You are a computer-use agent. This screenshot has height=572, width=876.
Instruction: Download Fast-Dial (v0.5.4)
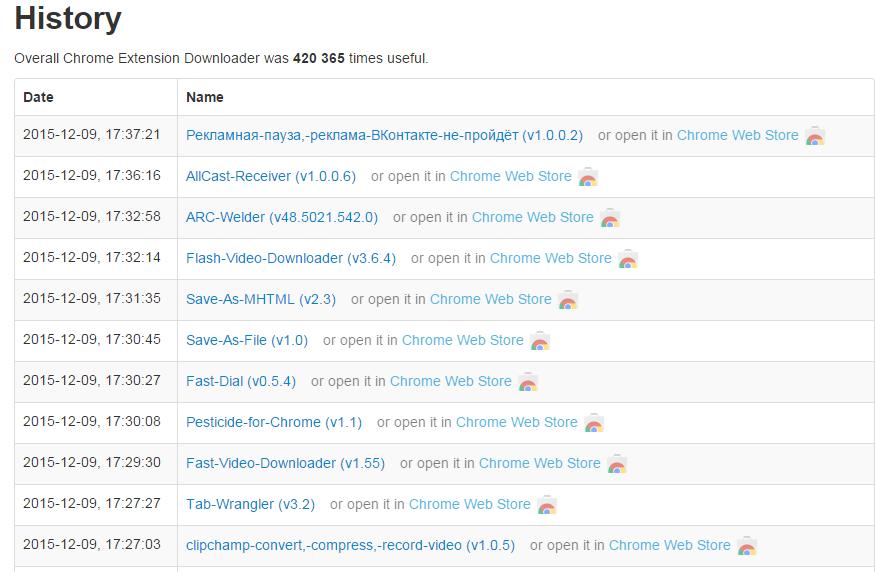[x=241, y=381]
